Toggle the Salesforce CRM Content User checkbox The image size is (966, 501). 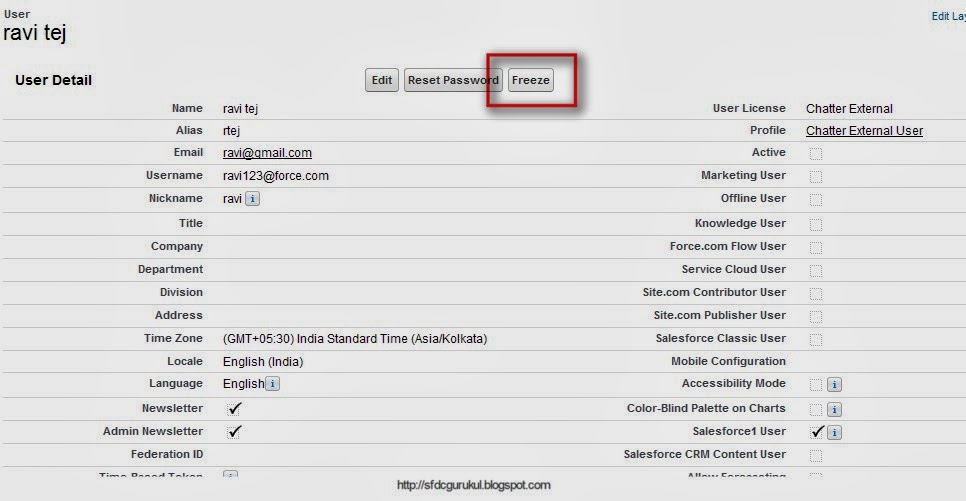816,455
